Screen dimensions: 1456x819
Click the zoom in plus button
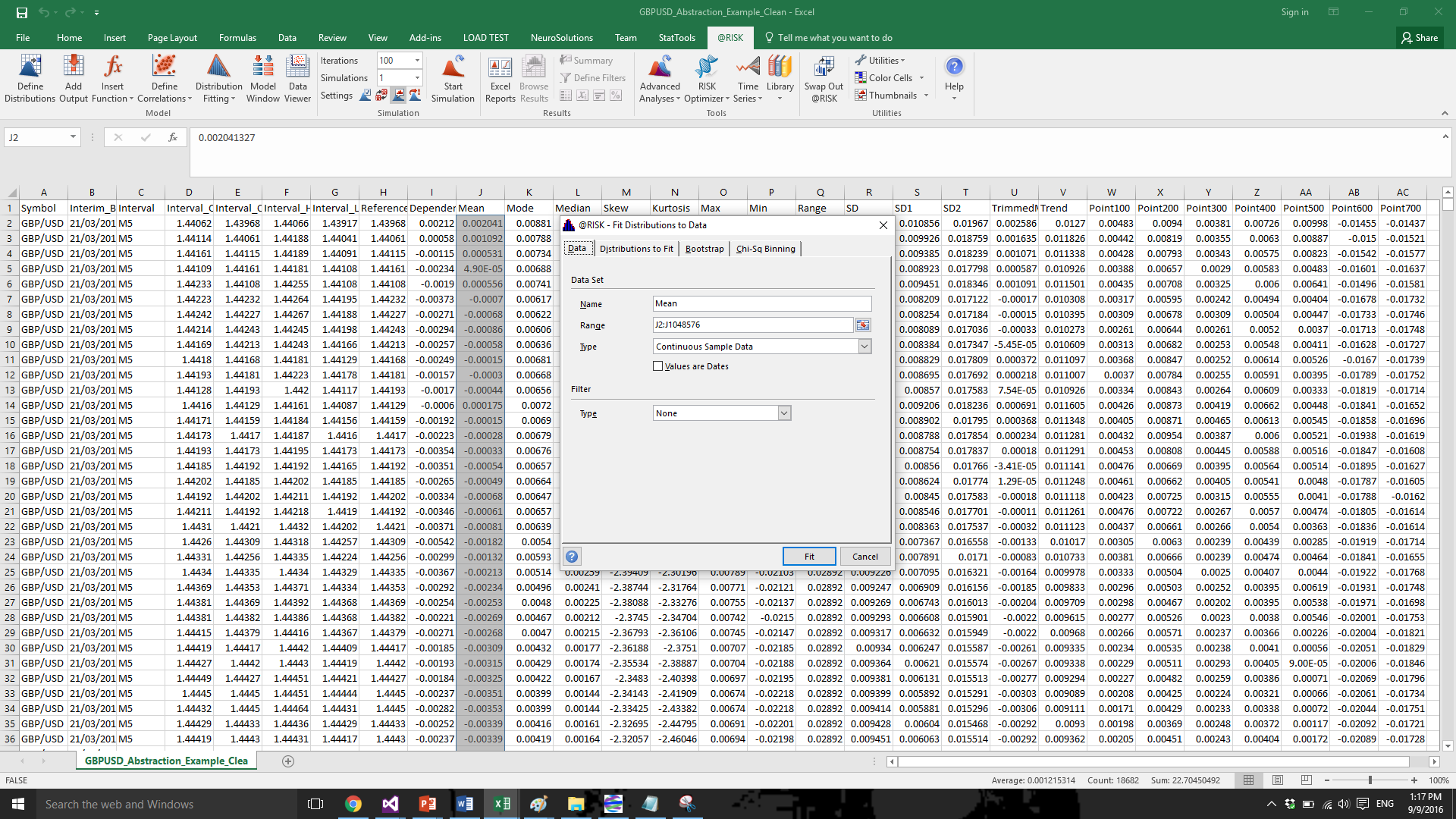click(1414, 780)
